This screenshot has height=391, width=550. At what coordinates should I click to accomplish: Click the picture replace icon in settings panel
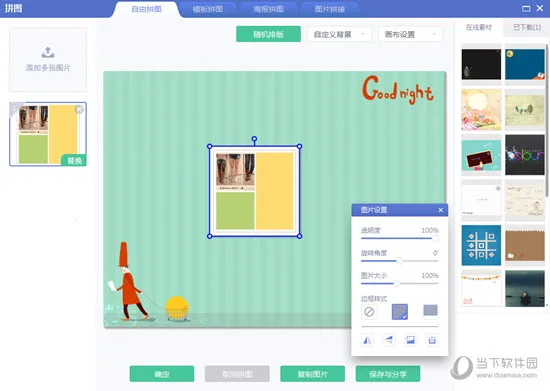pos(410,340)
